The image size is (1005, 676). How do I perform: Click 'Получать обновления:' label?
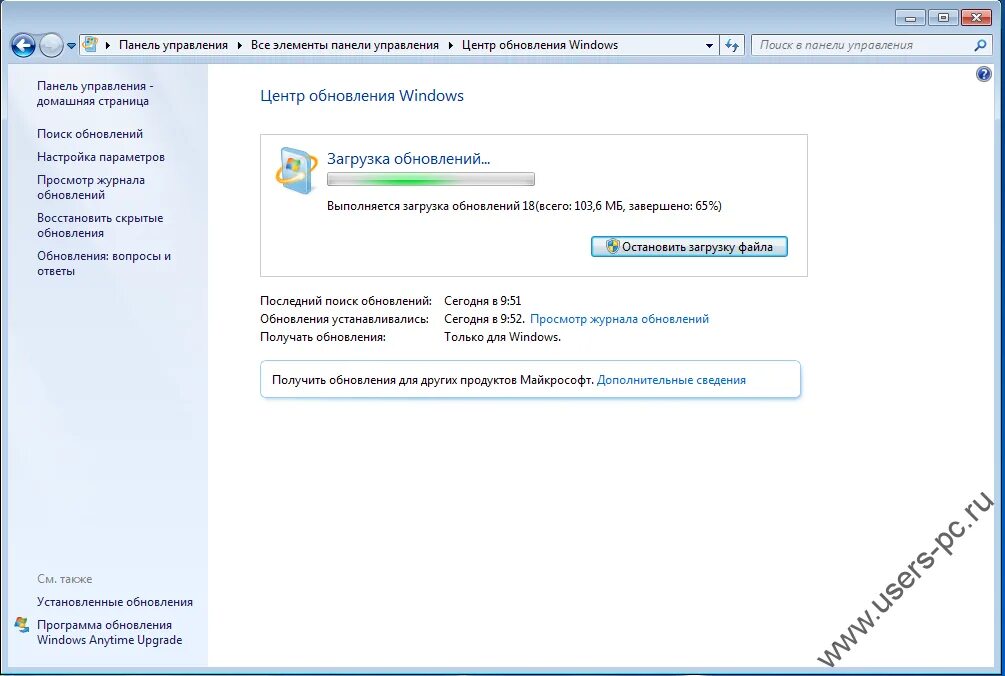point(322,336)
